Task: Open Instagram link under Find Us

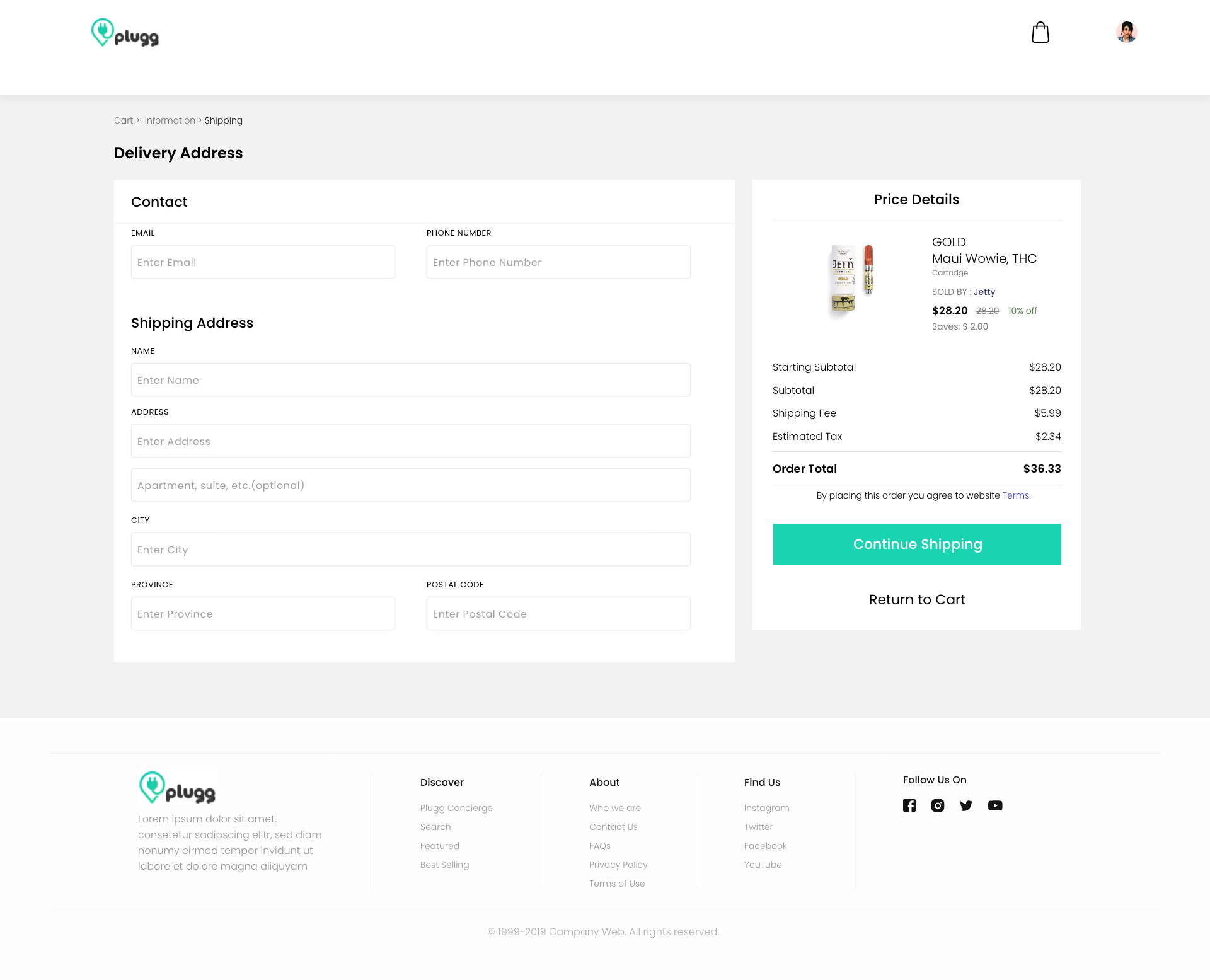Action: click(766, 808)
